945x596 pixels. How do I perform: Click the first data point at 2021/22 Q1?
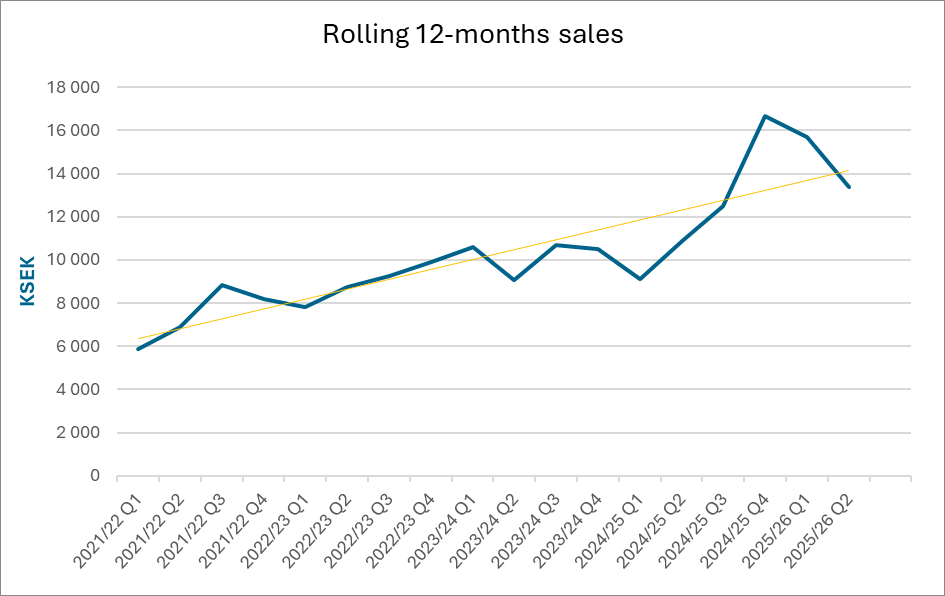(x=137, y=349)
